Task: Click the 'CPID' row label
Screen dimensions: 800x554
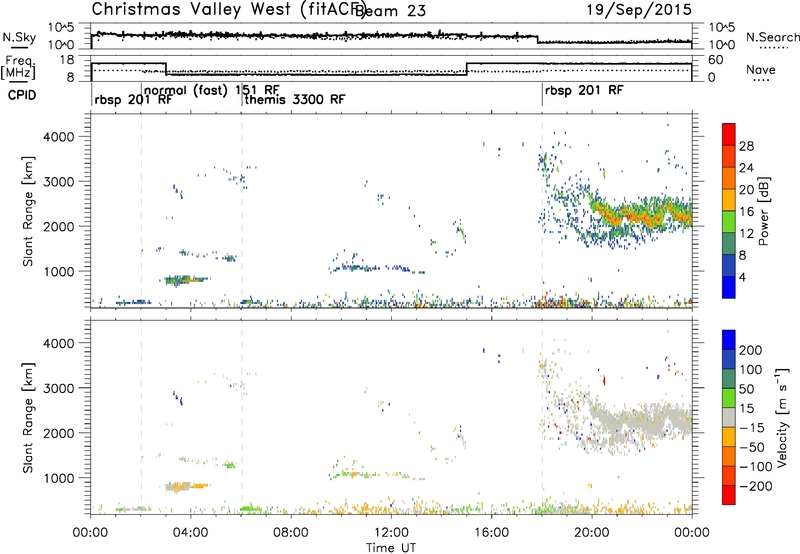Action: (22, 95)
